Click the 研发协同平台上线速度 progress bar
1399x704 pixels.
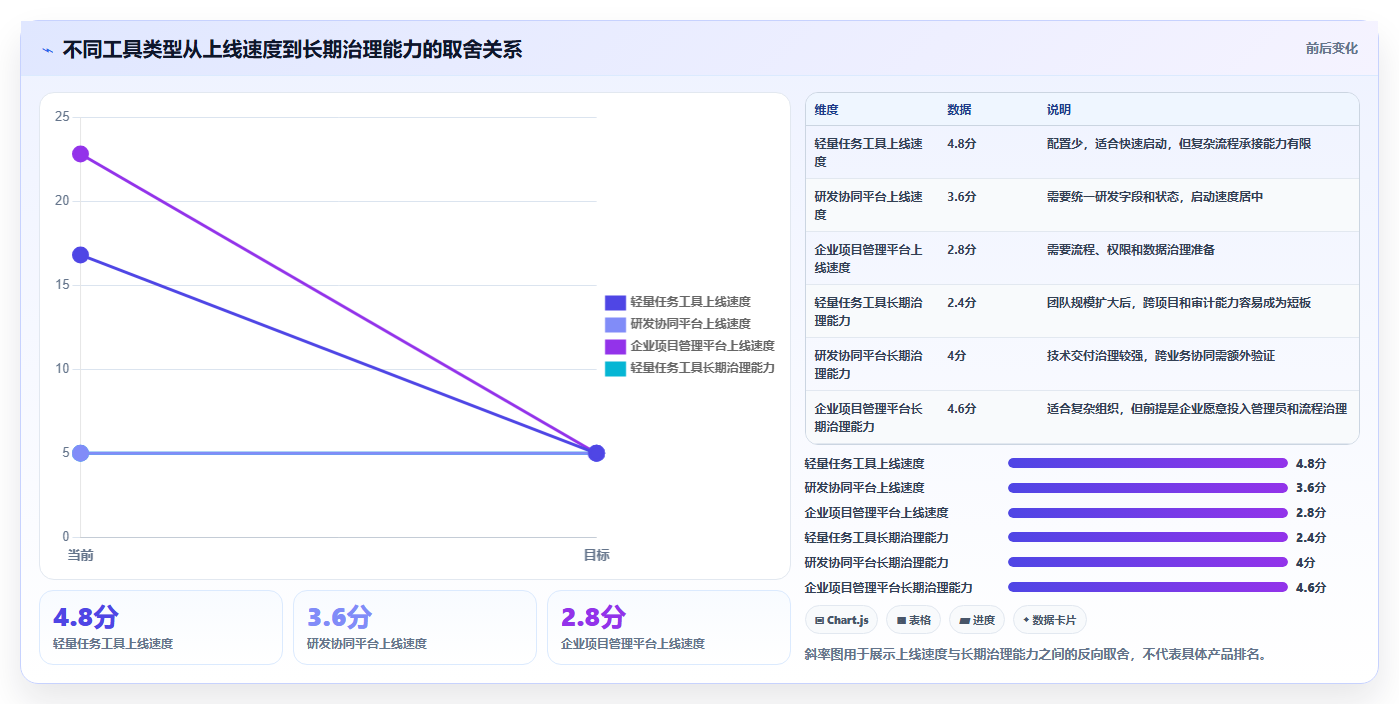(x=1147, y=488)
